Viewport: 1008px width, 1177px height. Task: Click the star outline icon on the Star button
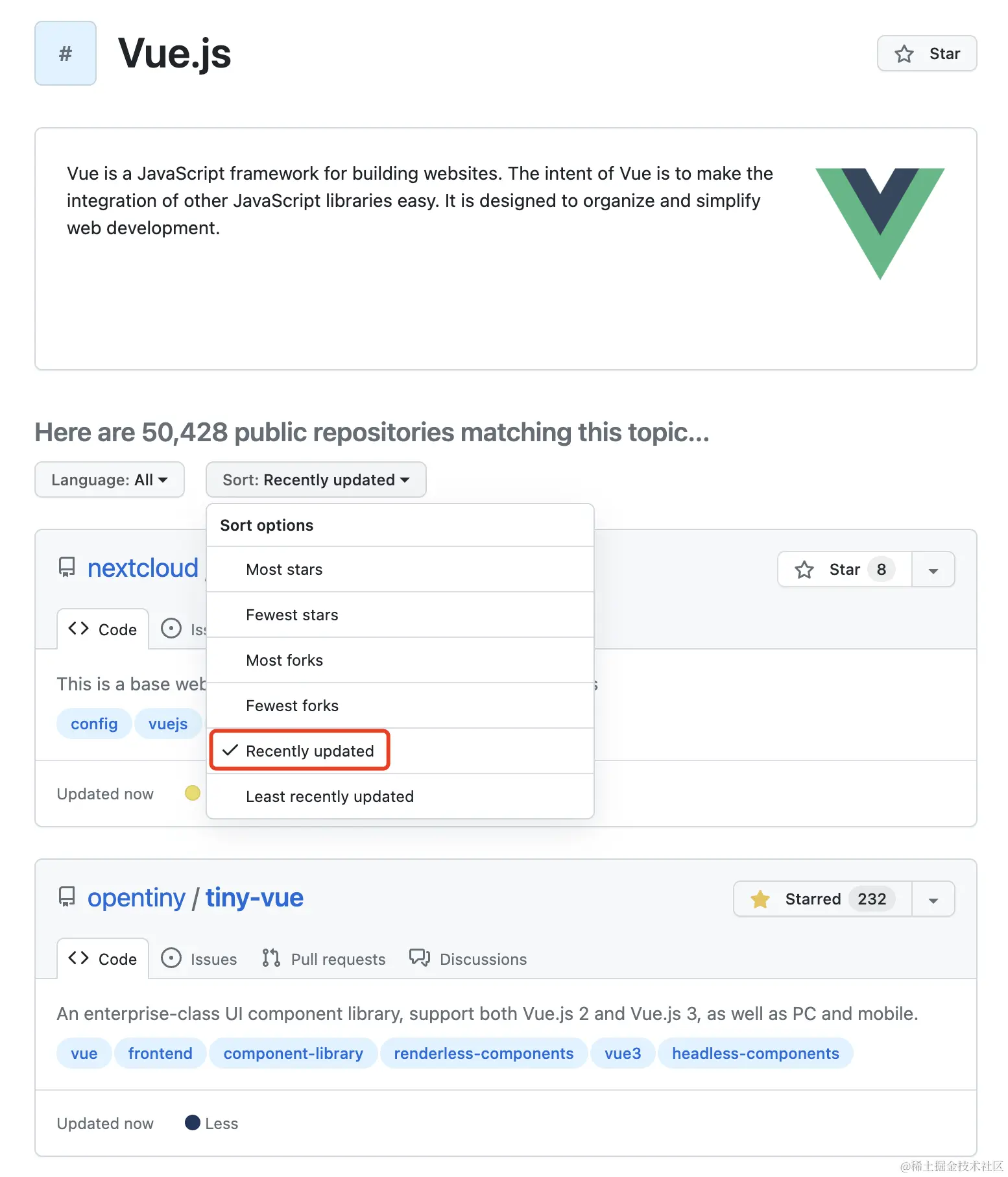904,53
